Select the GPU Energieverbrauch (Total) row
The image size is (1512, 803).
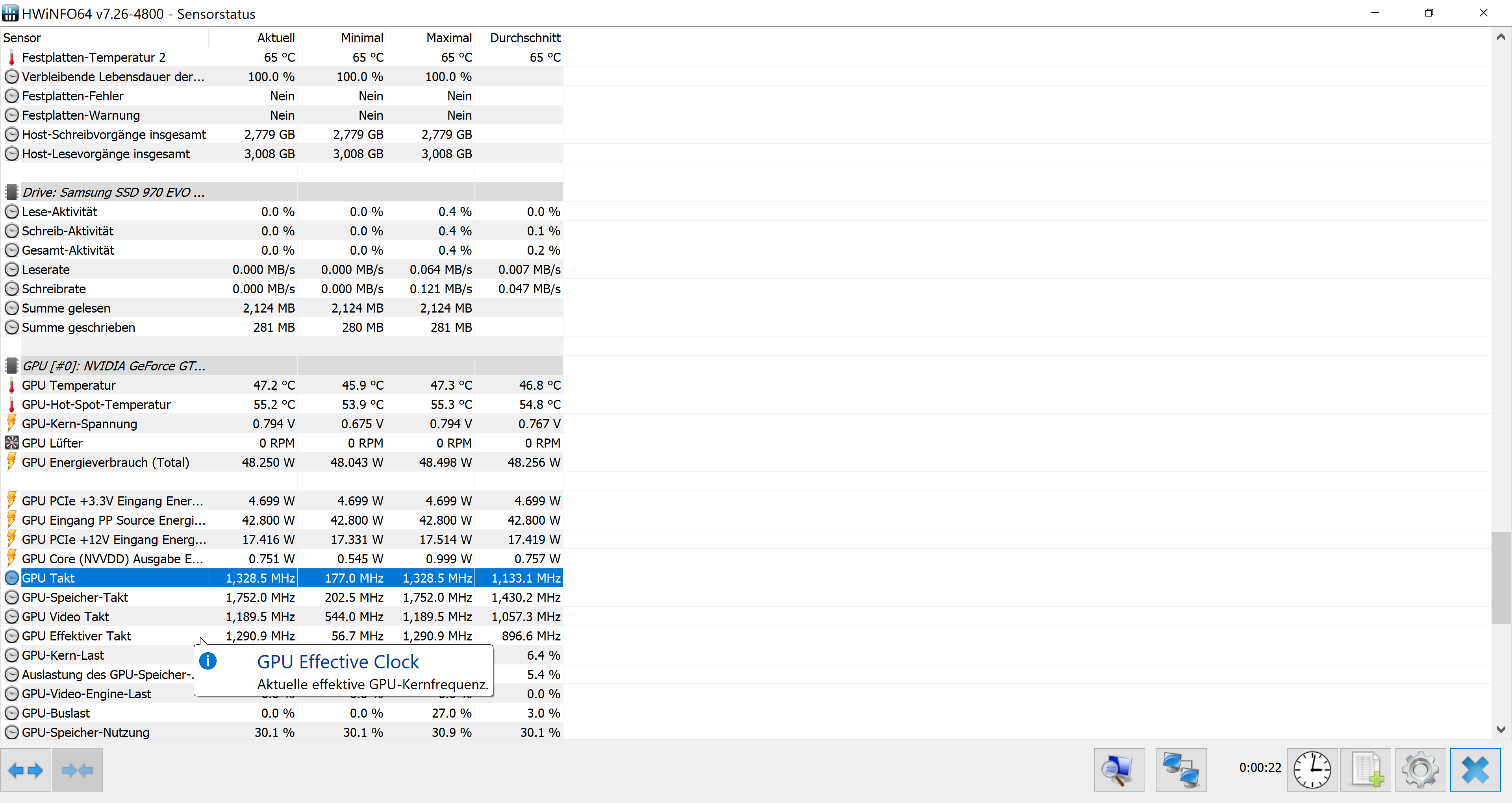[x=106, y=463]
